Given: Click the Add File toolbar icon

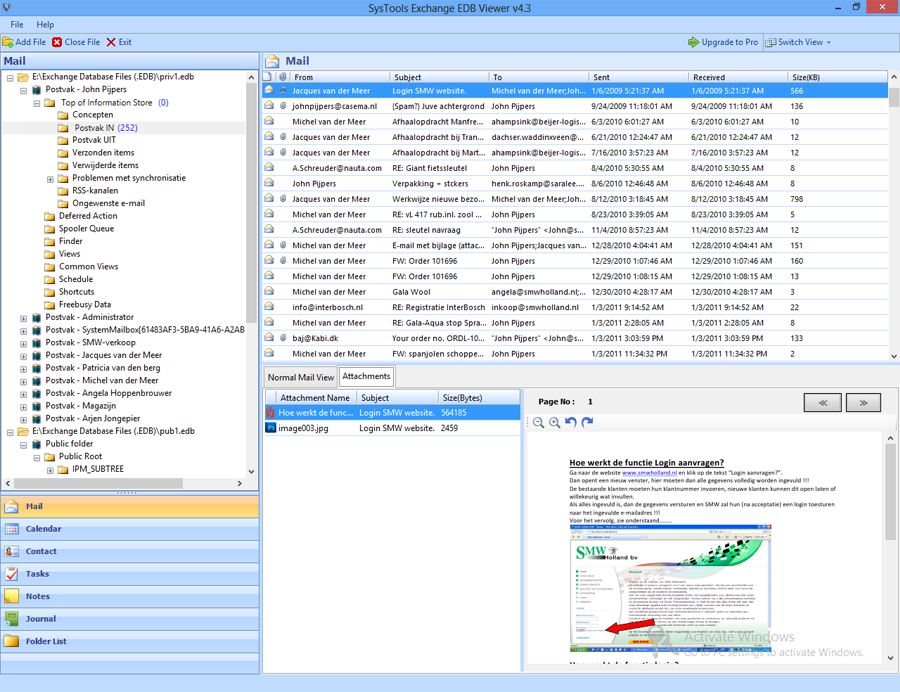Looking at the screenshot, I should click(x=8, y=42).
